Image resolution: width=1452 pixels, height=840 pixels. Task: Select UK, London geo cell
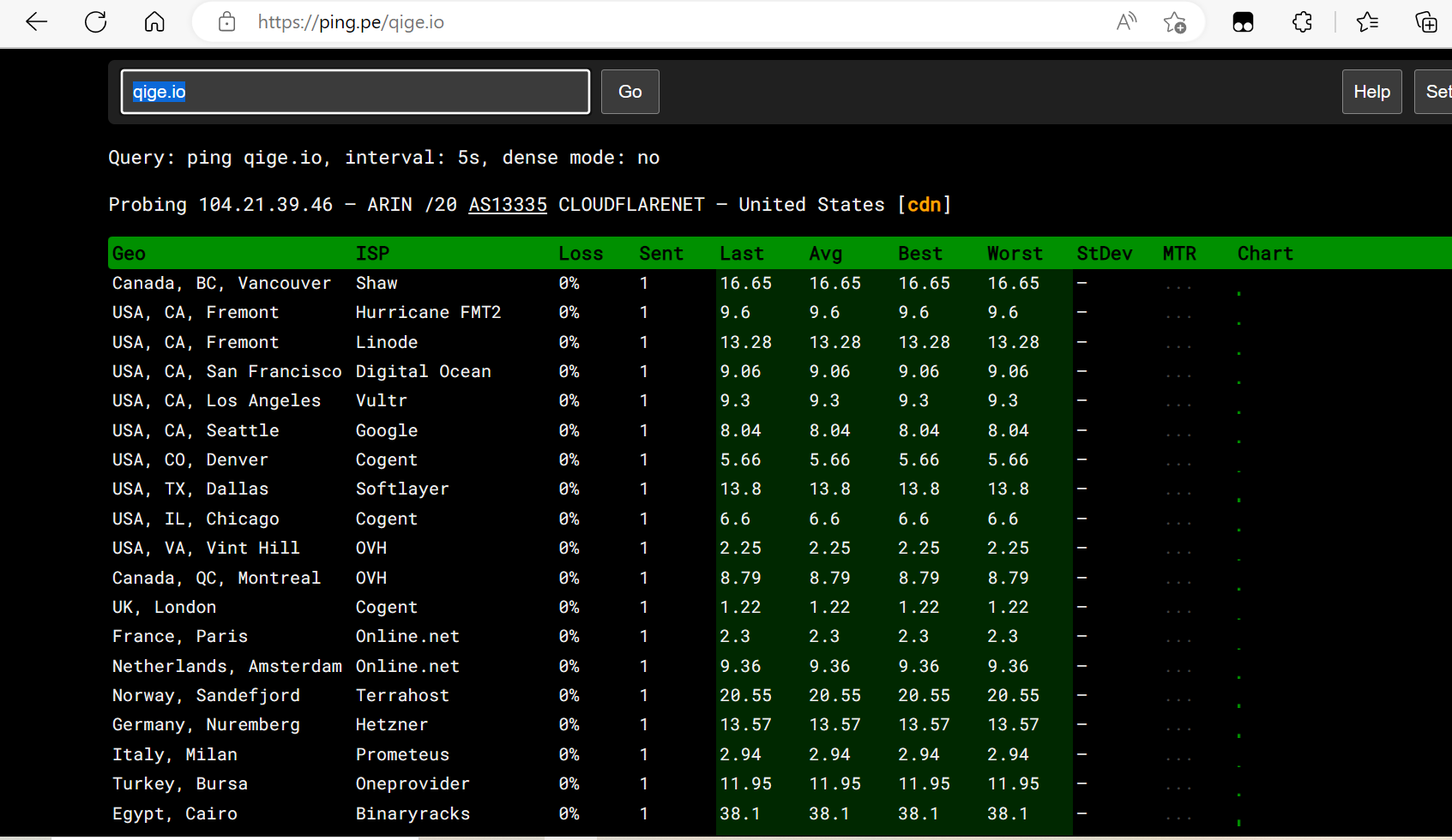click(x=164, y=608)
